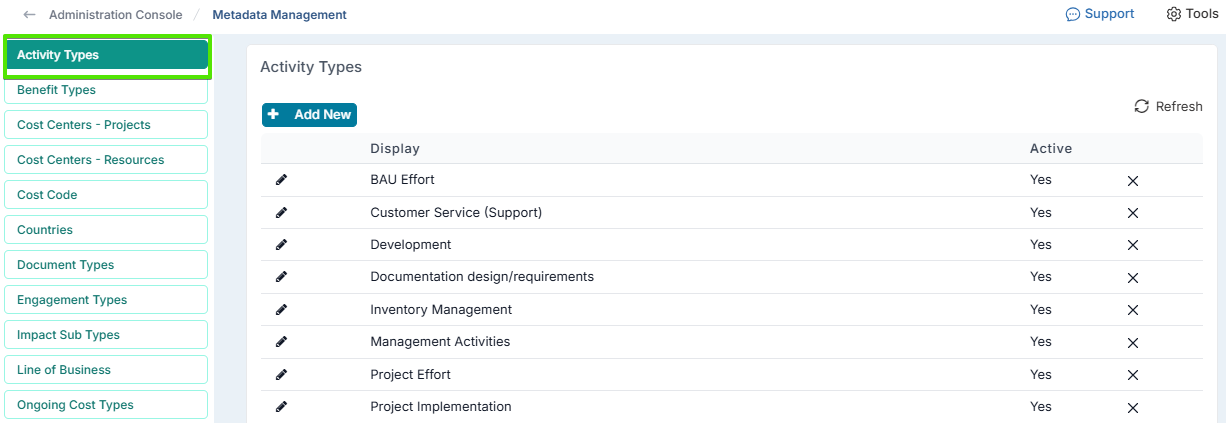1226x423 pixels.
Task: Edit the Development row with pencil icon
Action: tap(281, 245)
